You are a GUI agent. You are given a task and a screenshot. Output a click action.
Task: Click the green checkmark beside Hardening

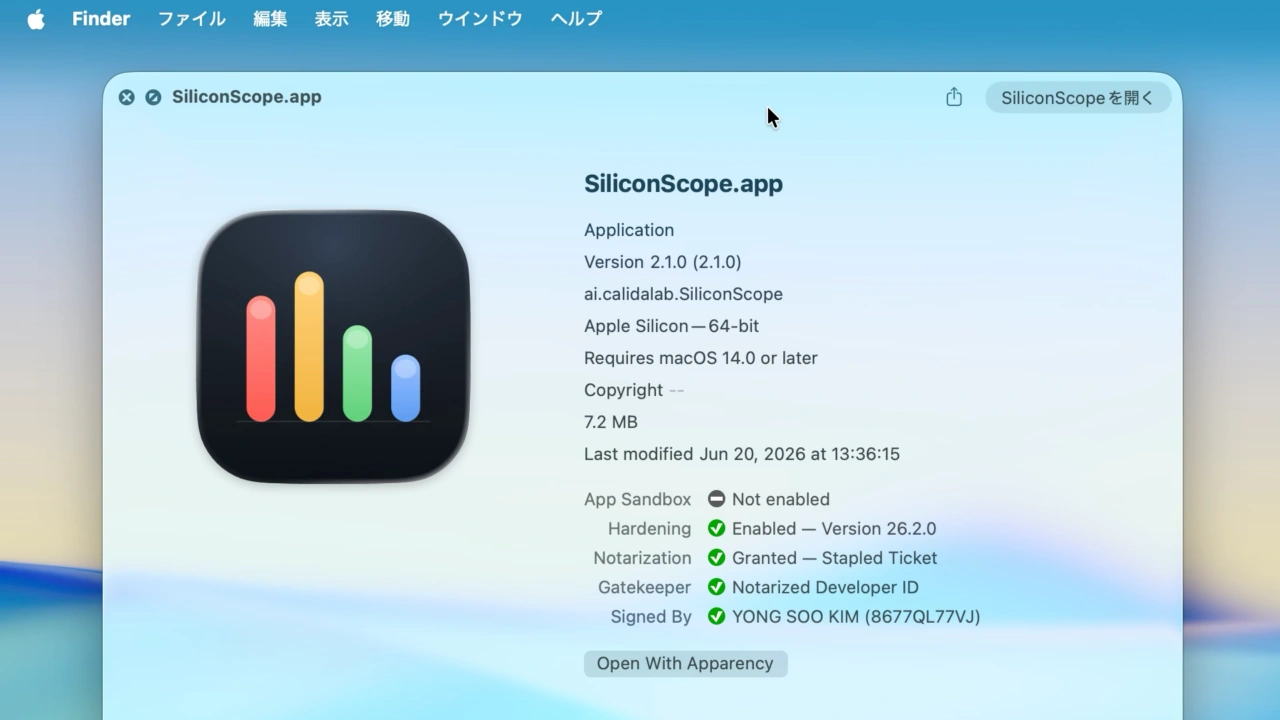716,528
